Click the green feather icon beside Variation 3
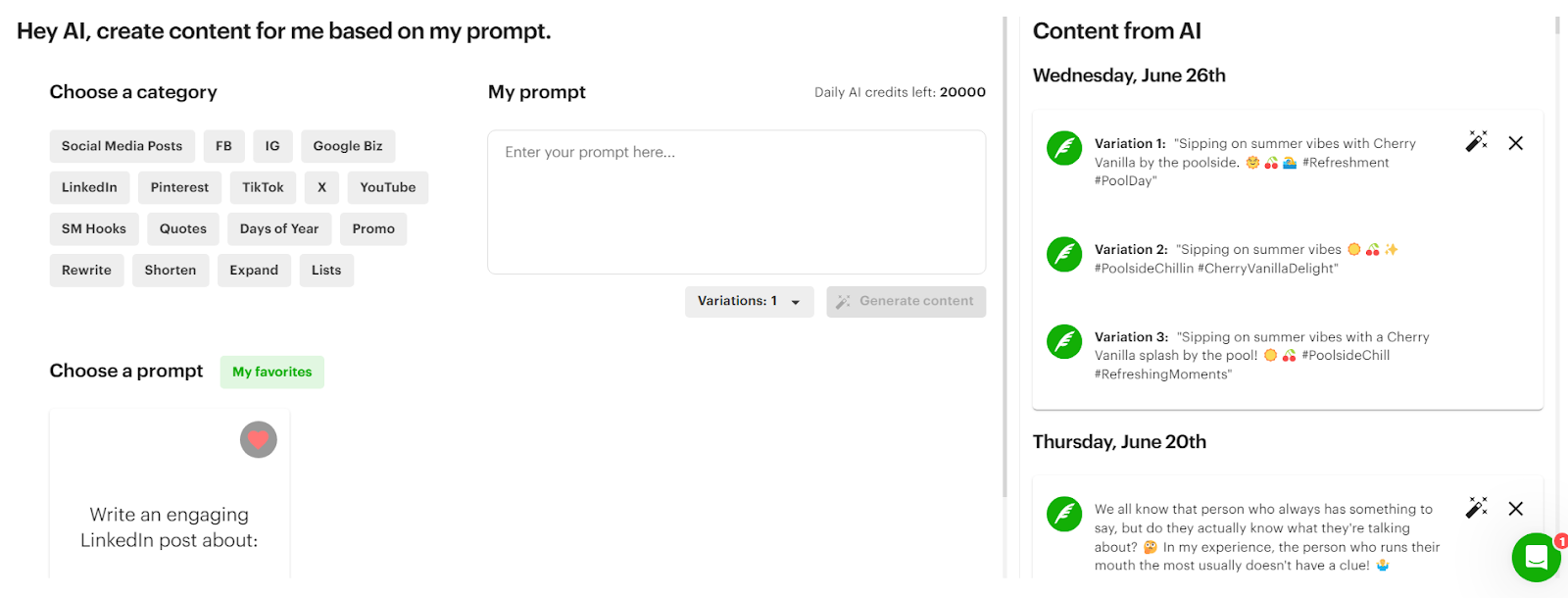 click(x=1063, y=342)
